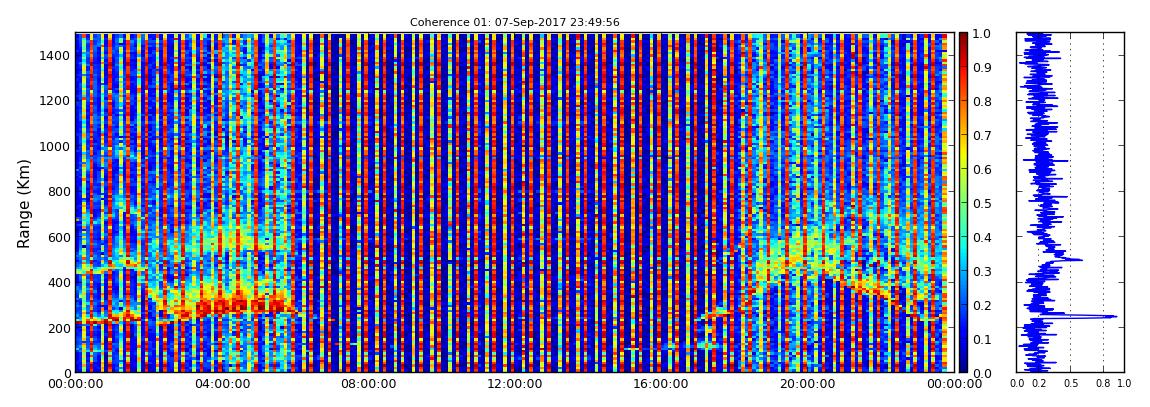
Task: Click the plot title 'Coherence 01: 07-Sep-2017 23:49:56'
Action: [515, 22]
